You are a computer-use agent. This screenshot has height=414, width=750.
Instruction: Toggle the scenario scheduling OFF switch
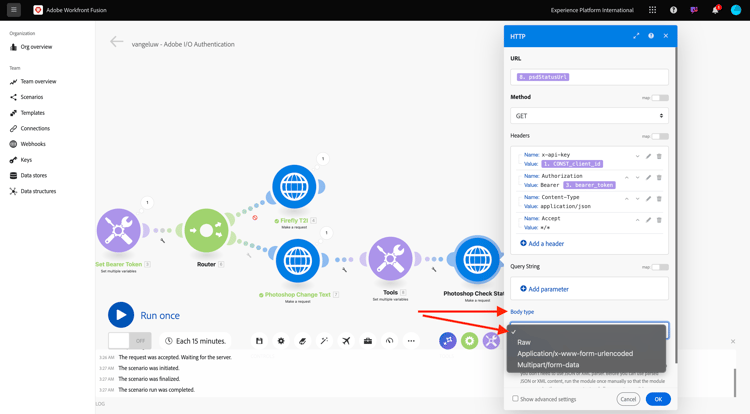[x=130, y=341]
